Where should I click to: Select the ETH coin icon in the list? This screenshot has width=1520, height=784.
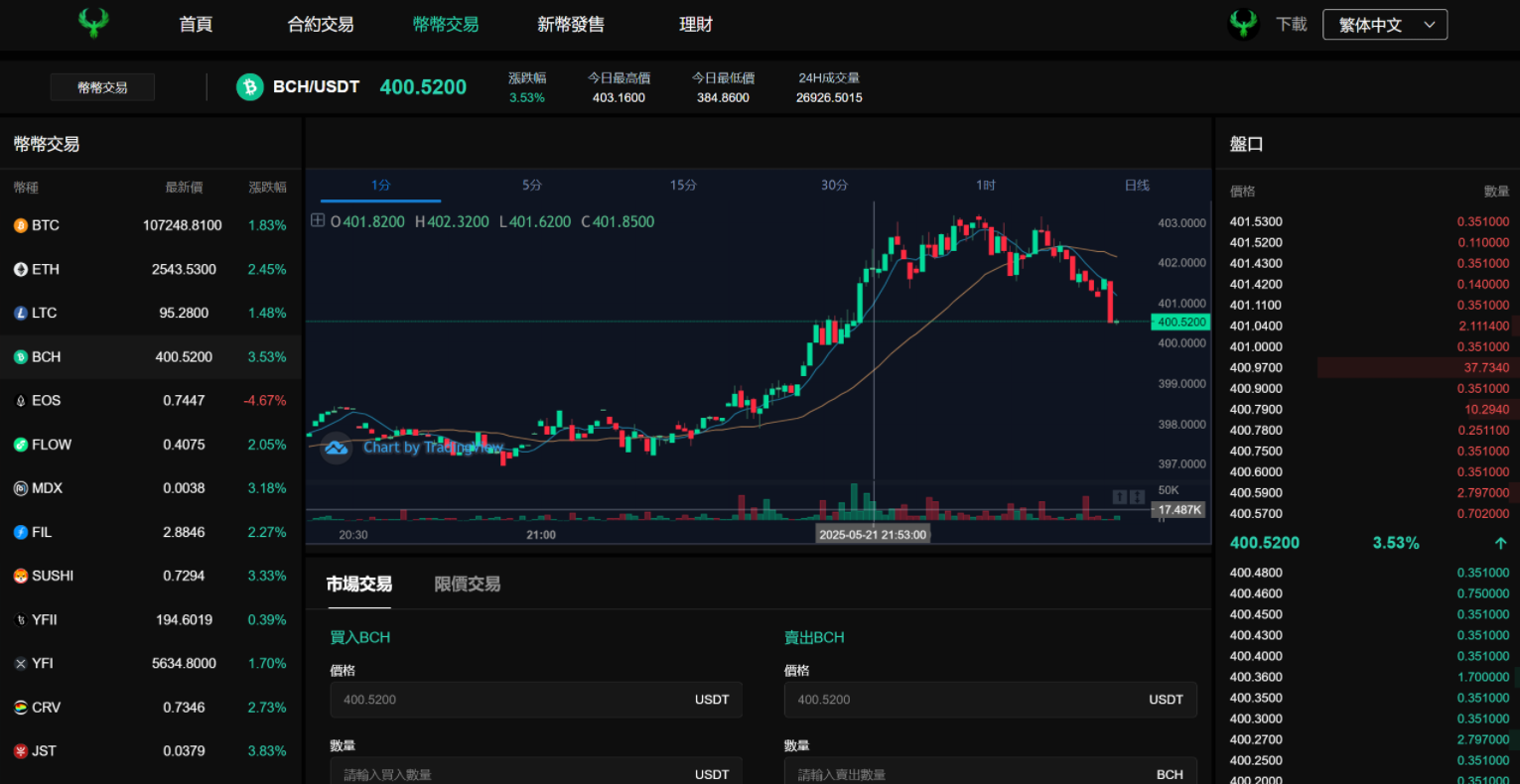[20, 270]
